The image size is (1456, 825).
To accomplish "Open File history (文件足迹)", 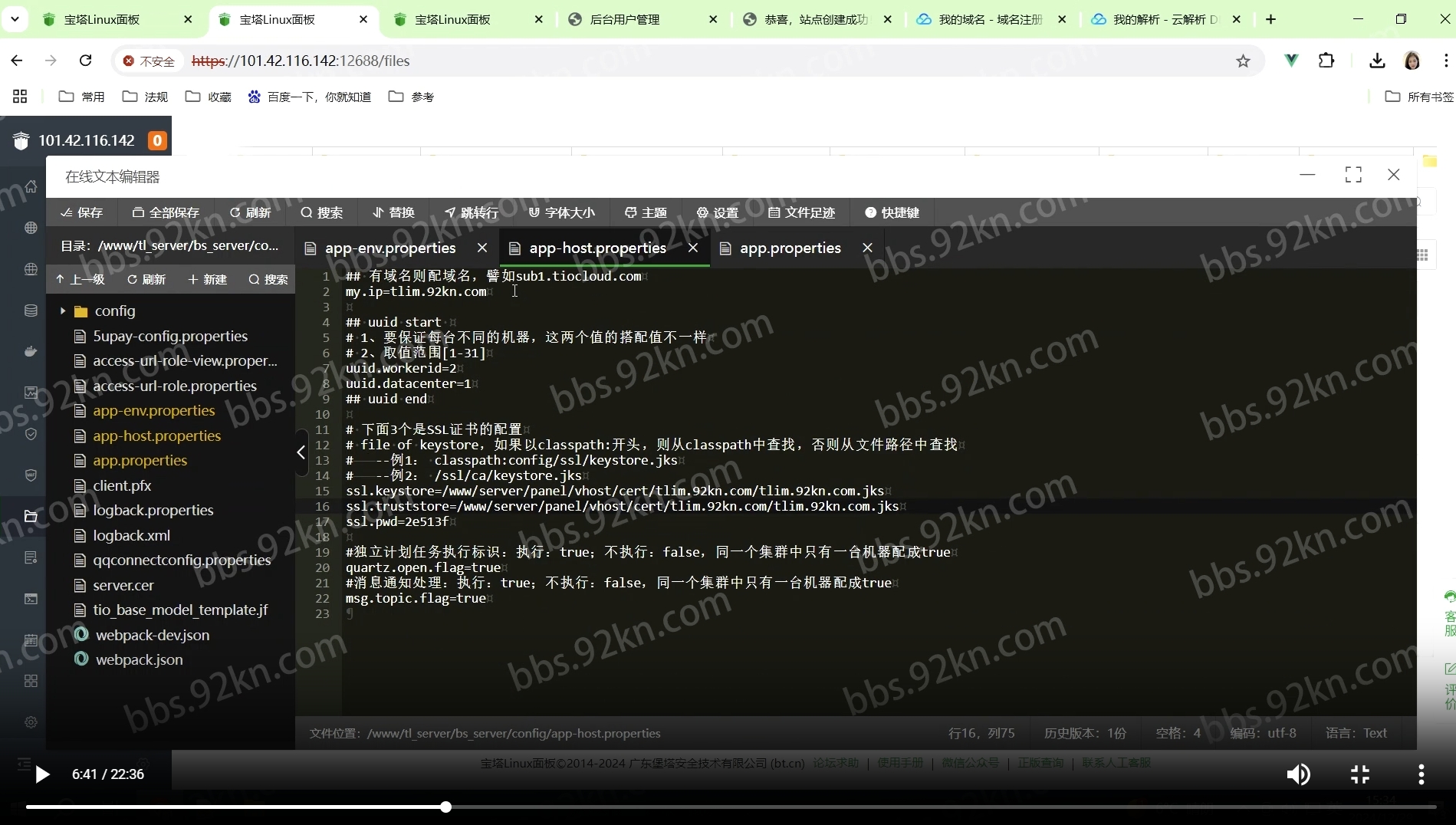I will click(x=801, y=212).
